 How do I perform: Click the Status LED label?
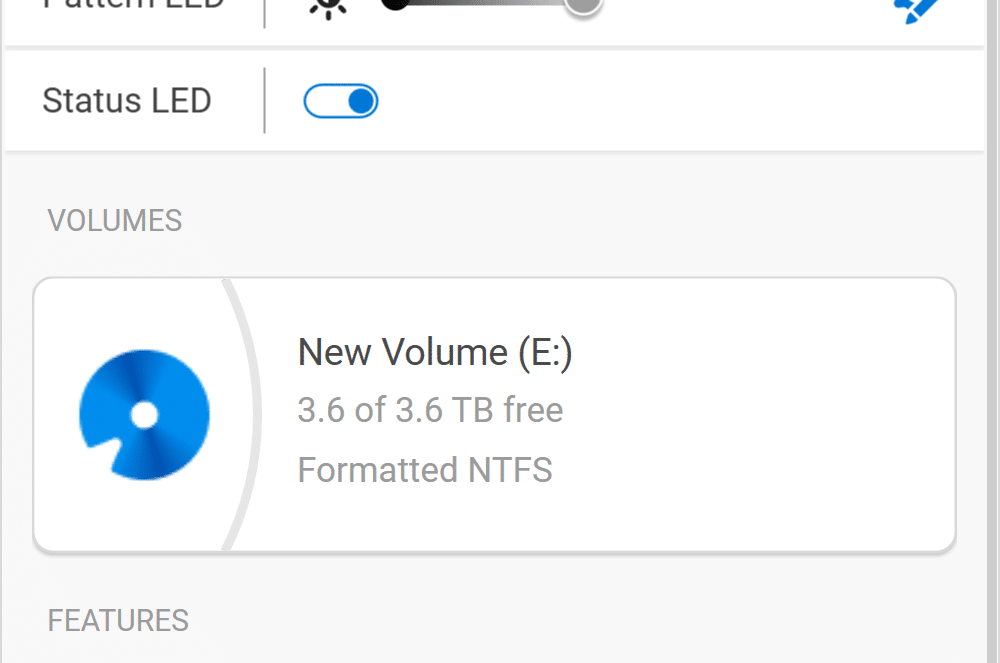point(127,101)
